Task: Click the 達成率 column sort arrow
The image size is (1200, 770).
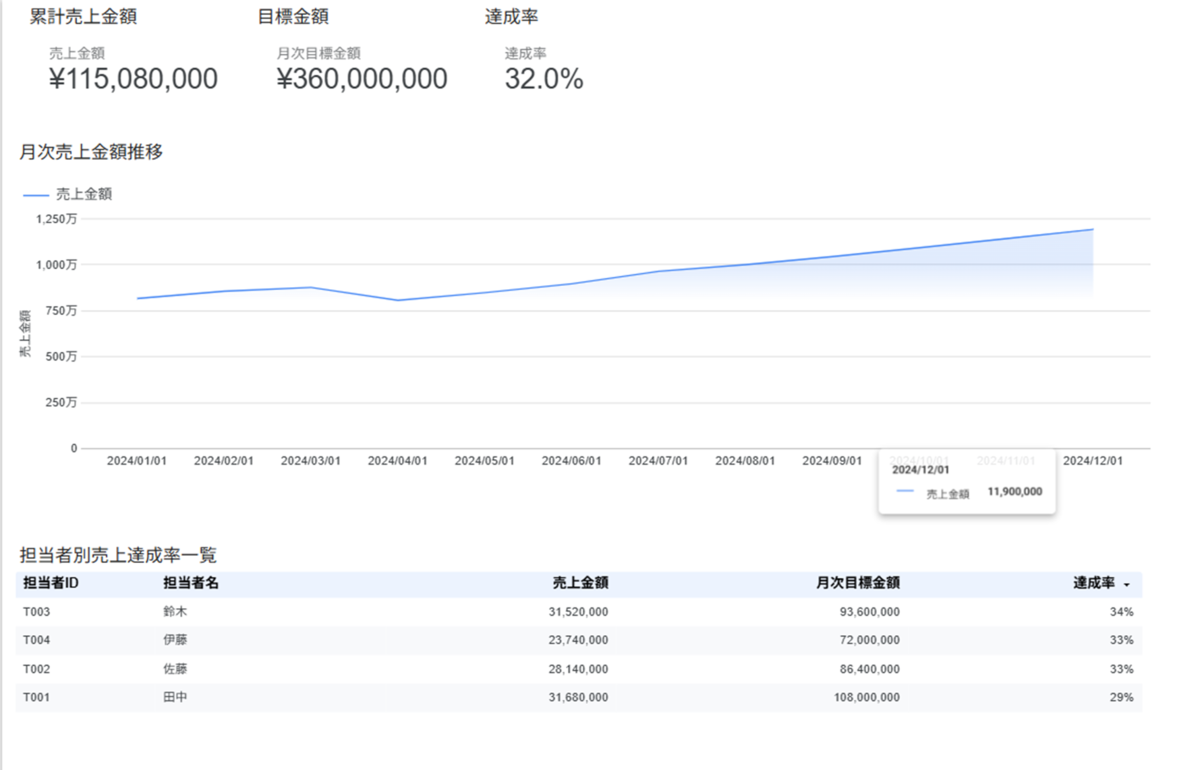Action: point(1127,585)
